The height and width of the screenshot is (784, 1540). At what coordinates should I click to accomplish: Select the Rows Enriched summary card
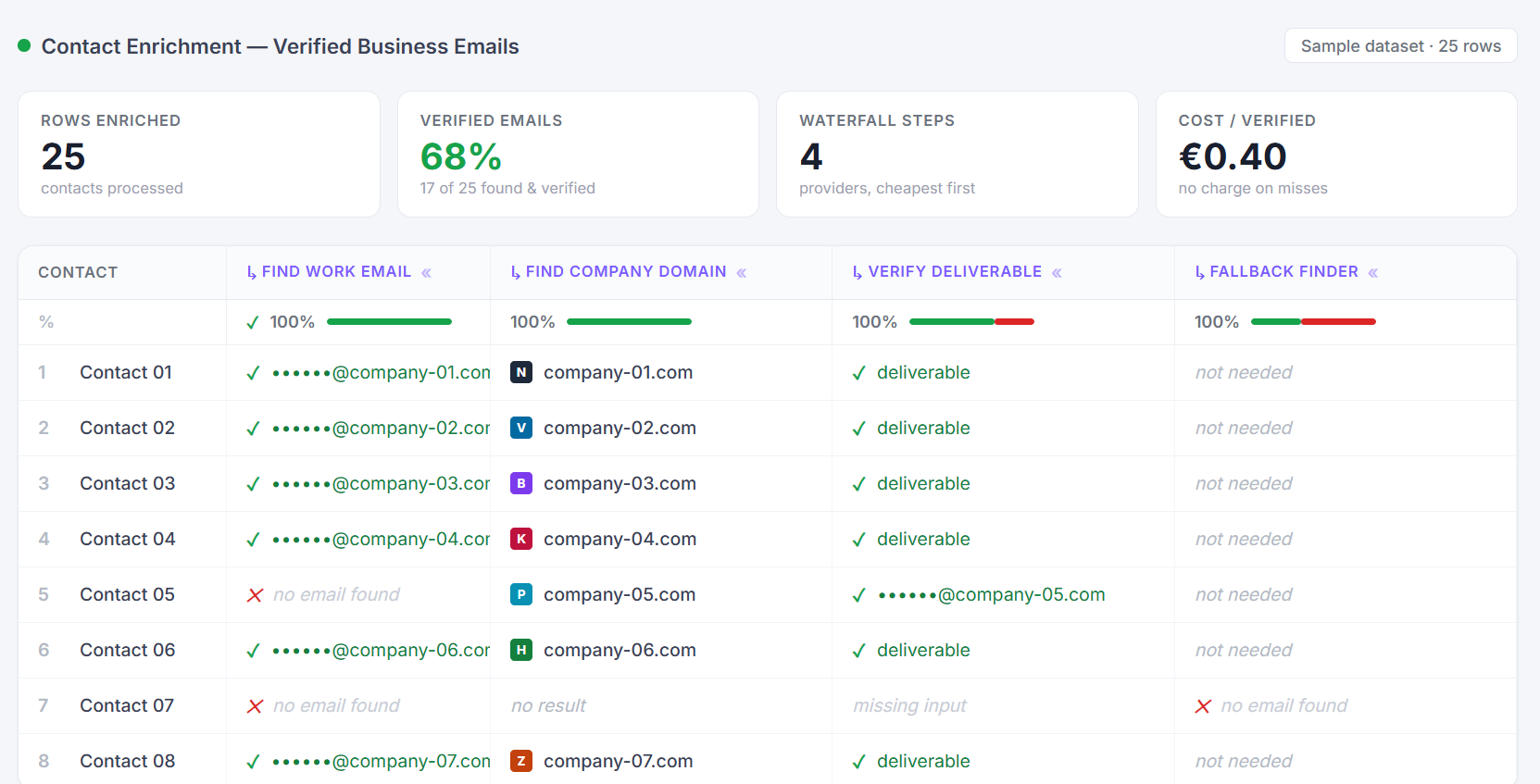coord(199,154)
